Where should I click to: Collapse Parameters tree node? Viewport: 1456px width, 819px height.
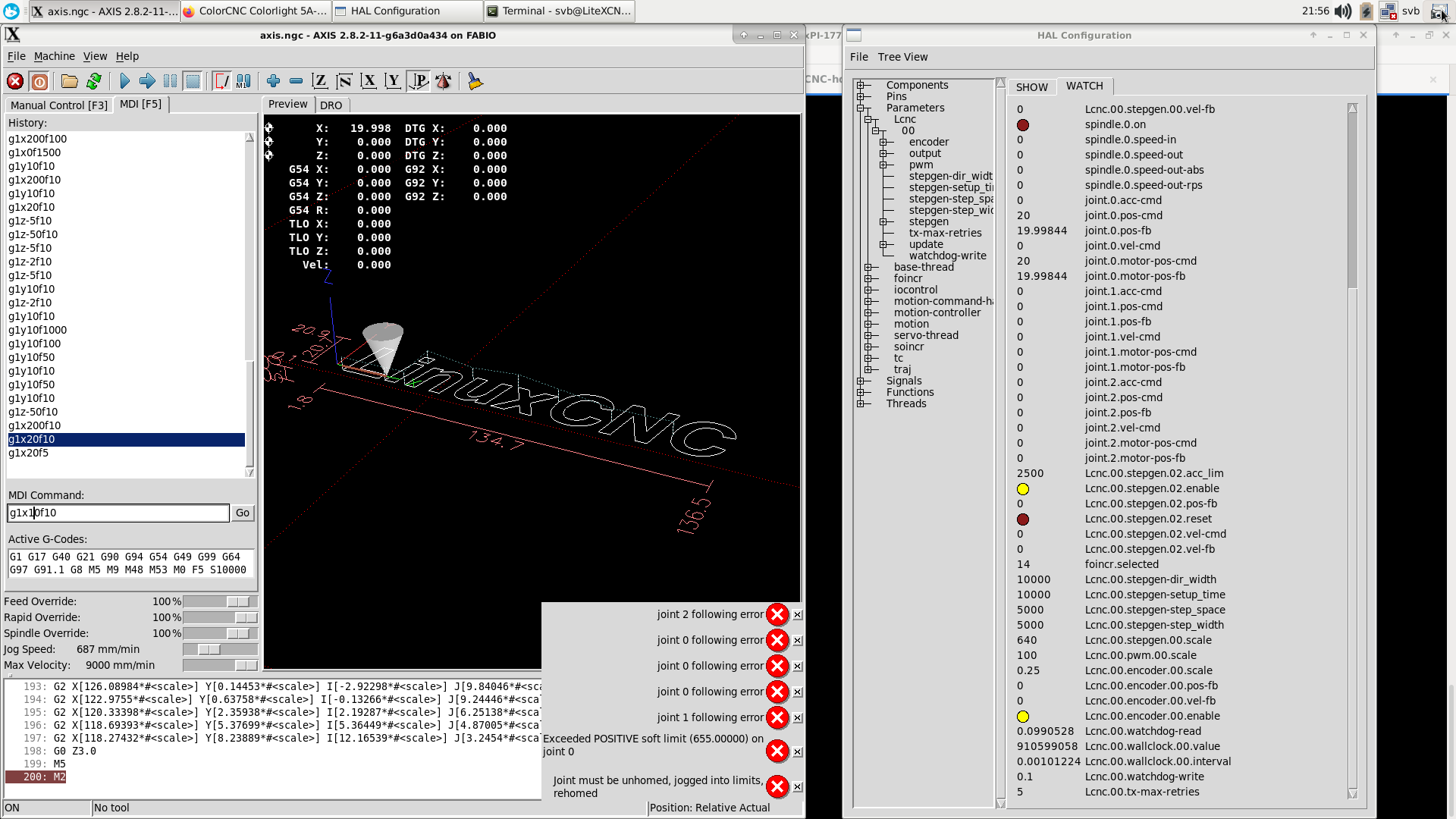[x=861, y=108]
